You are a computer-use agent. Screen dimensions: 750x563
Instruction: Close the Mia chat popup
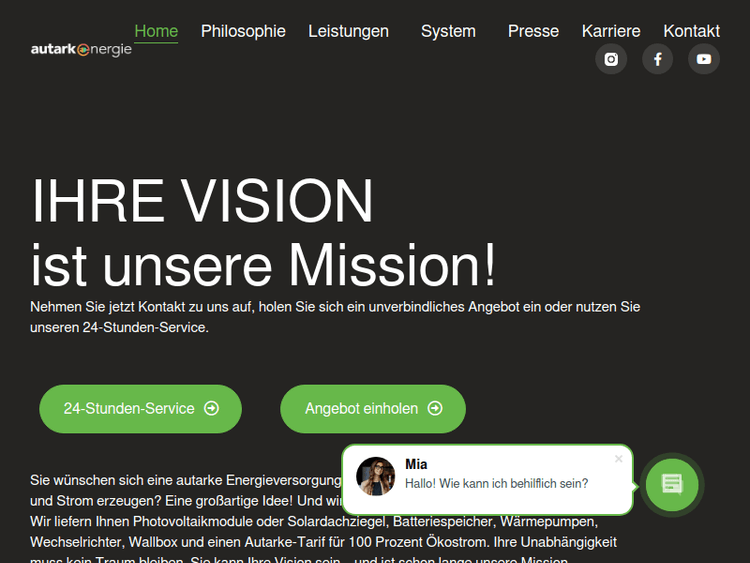point(618,459)
